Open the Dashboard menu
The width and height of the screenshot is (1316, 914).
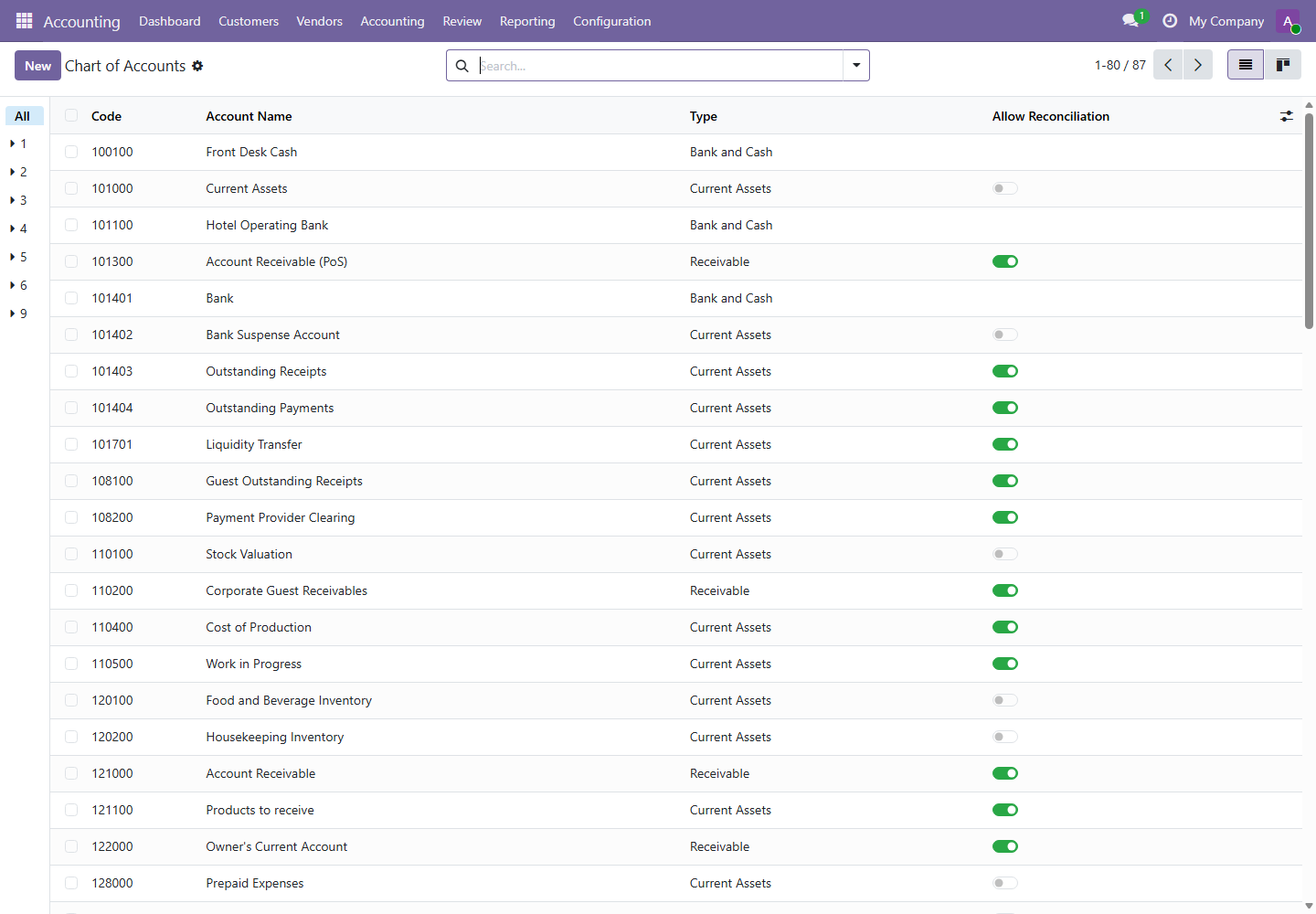point(170,21)
